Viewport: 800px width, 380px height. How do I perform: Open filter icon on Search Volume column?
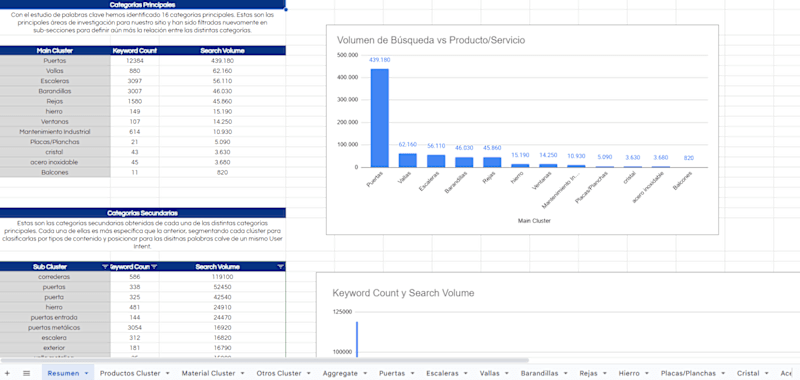(281, 267)
